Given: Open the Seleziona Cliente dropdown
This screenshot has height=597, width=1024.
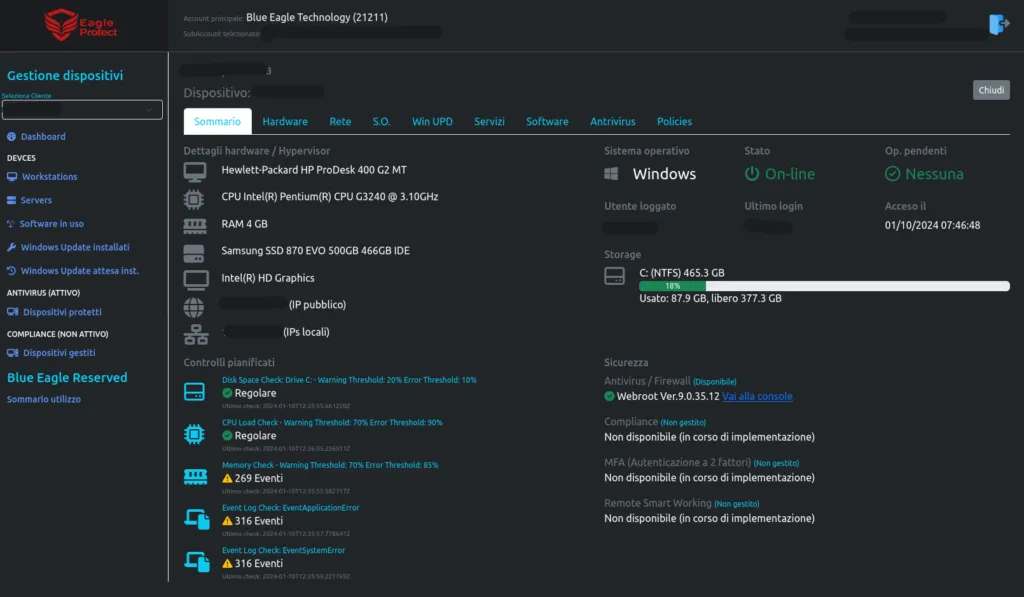Looking at the screenshot, I should [82, 110].
